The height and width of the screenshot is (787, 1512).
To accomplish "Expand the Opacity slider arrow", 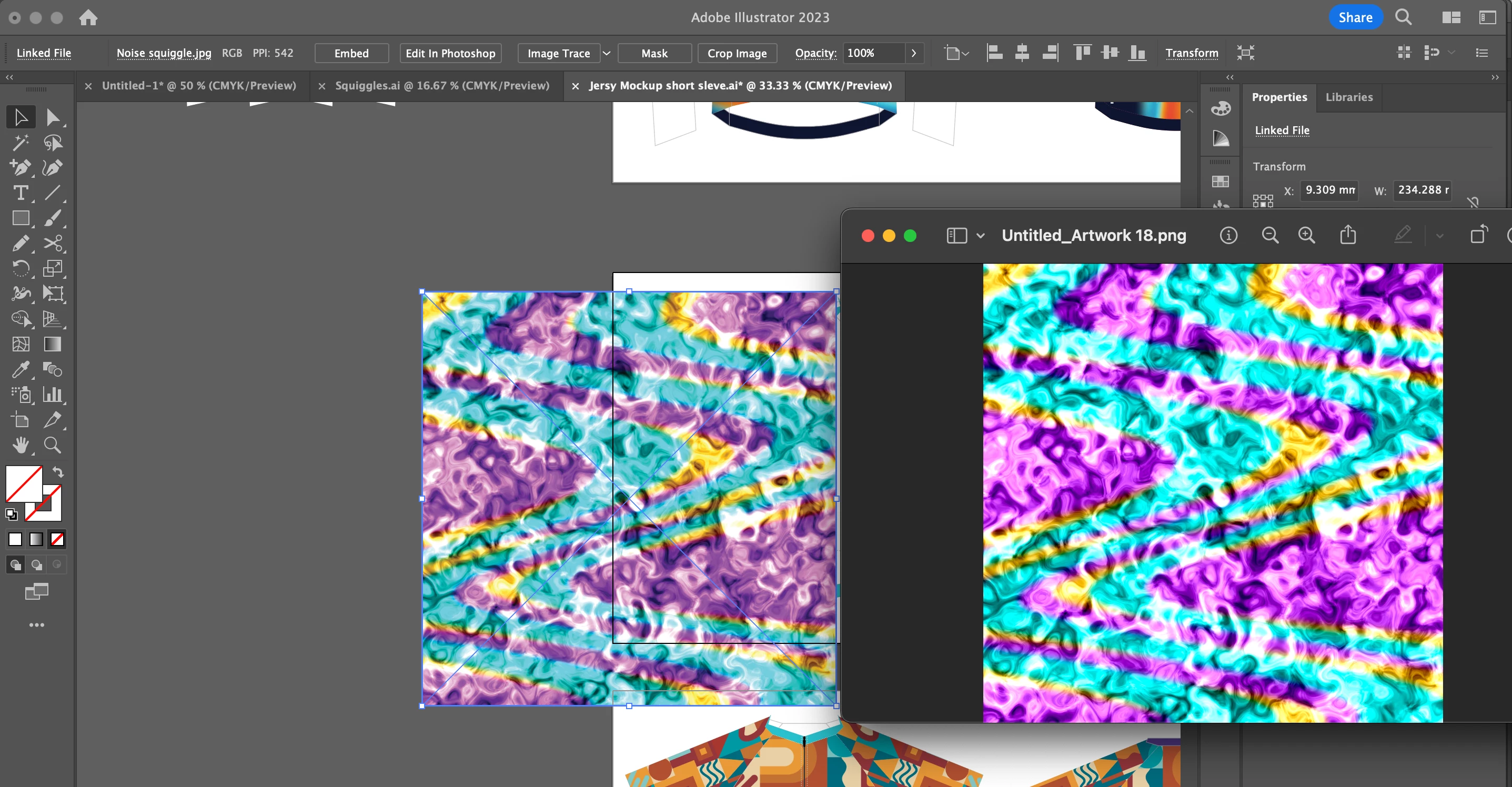I will click(913, 54).
